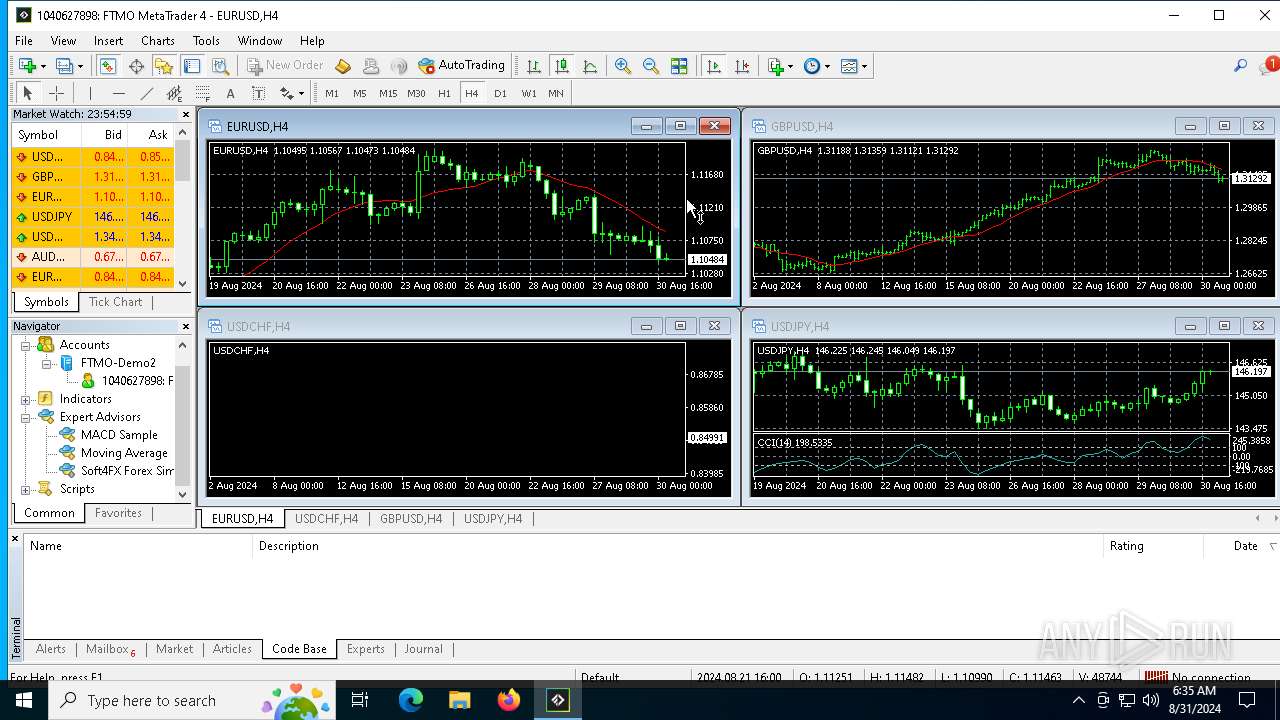The width and height of the screenshot is (1280, 720).
Task: Set timeframe to H1
Action: click(x=444, y=93)
